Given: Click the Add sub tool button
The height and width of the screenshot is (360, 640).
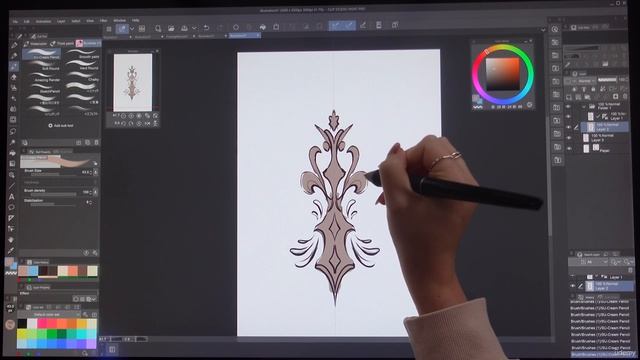Looking at the screenshot, I should [61, 126].
